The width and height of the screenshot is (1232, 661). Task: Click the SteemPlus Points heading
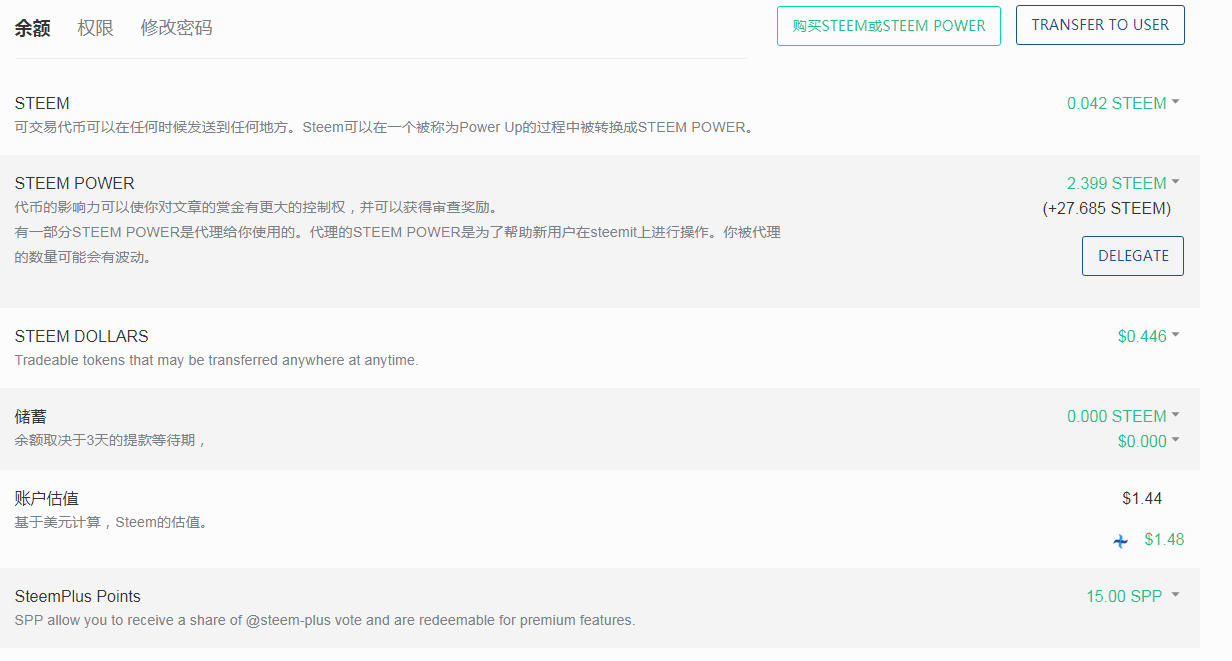click(77, 596)
